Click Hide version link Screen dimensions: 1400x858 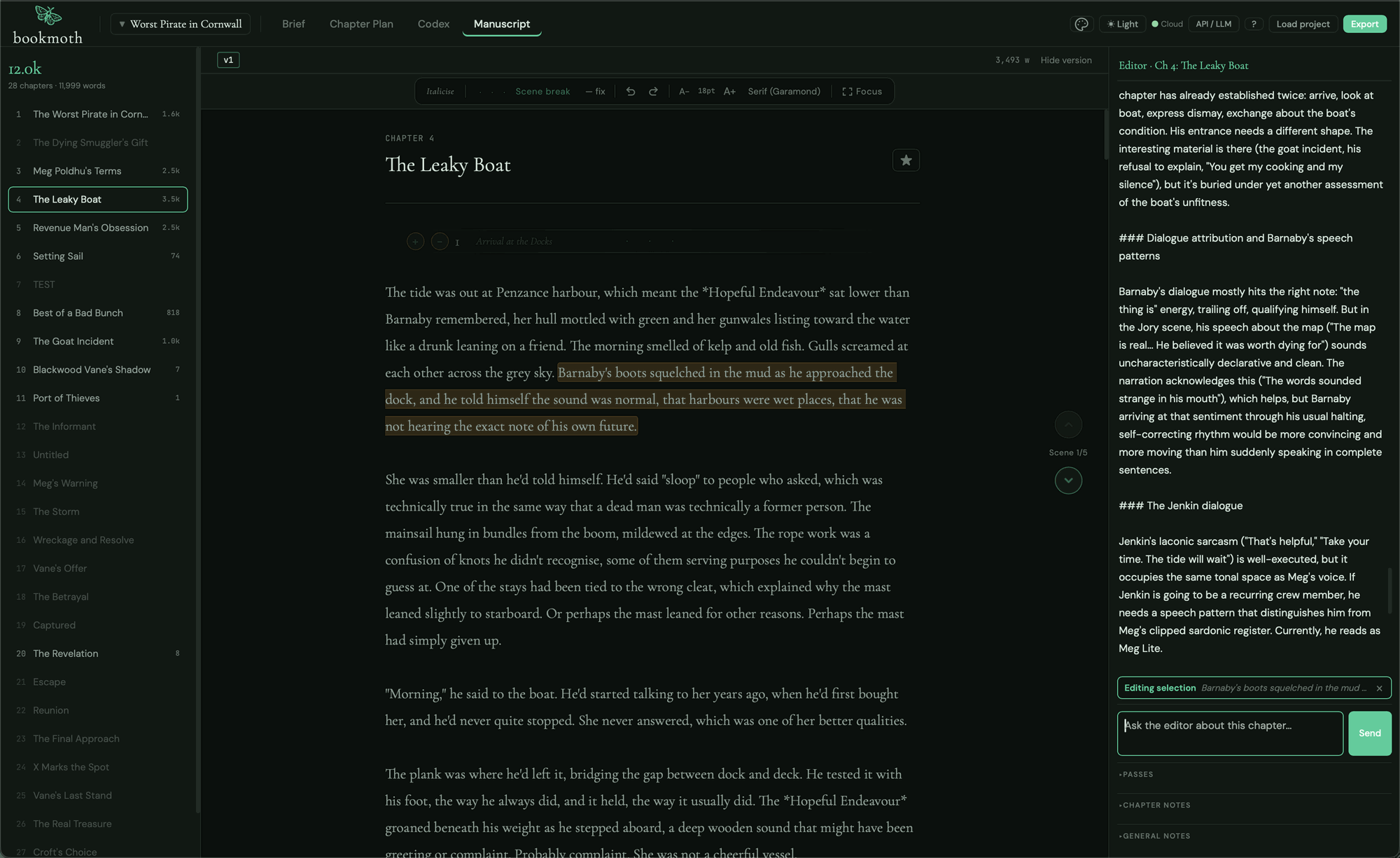point(1066,60)
